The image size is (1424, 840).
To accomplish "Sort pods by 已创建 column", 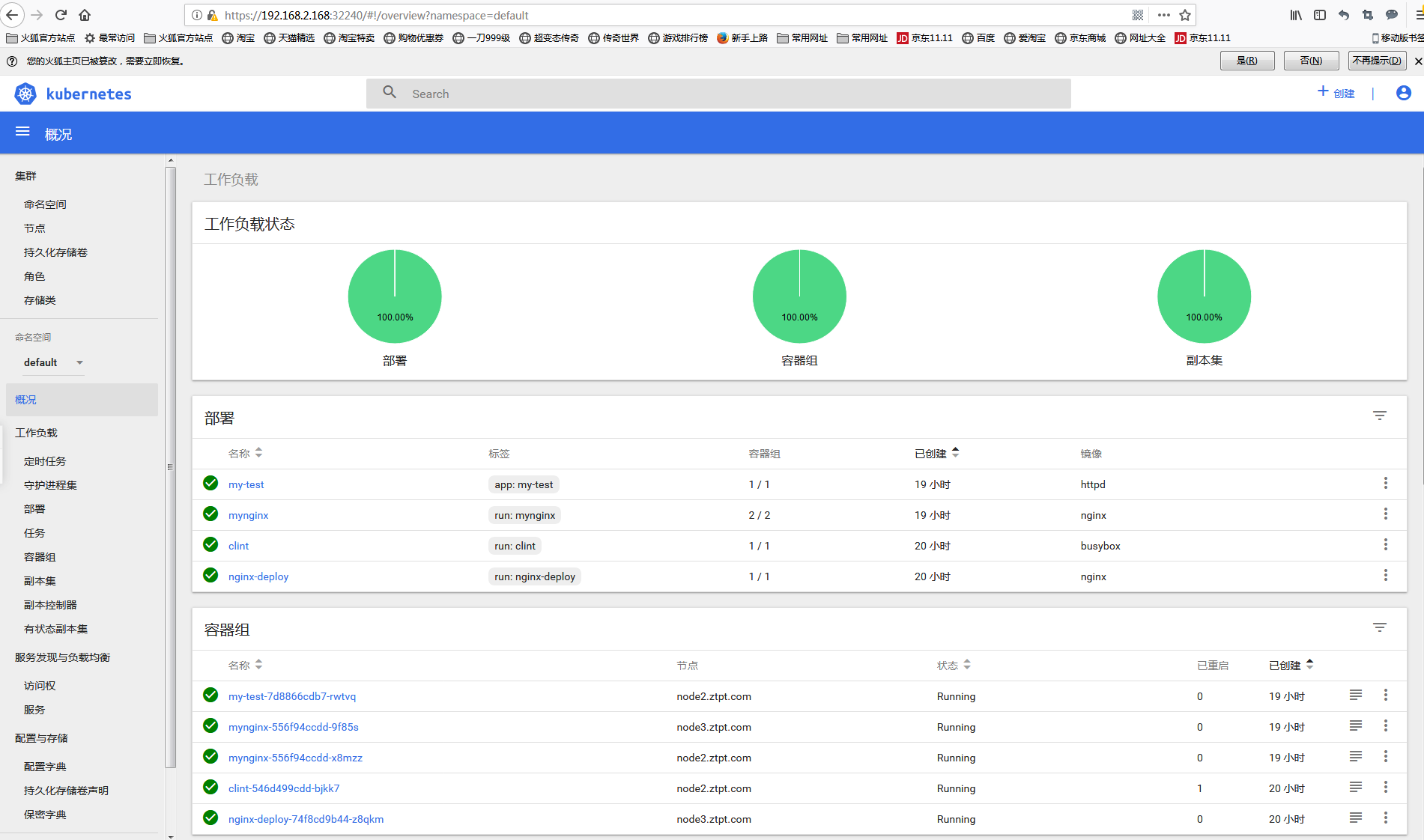I will pyautogui.click(x=1291, y=665).
